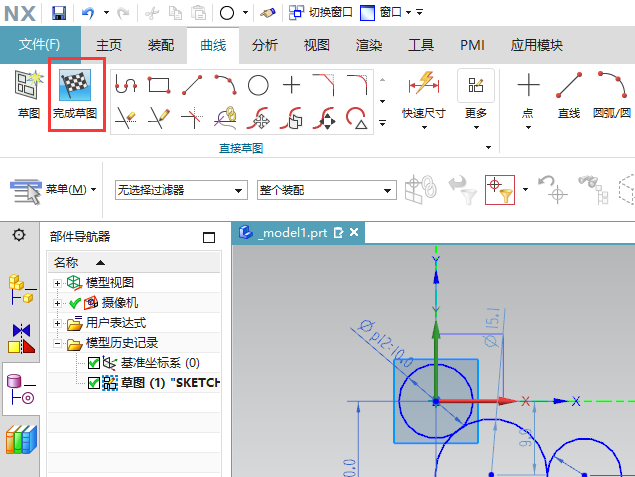Viewport: 635px width, 477px height.
Task: Select the Circle sketch tool
Action: pos(258,85)
